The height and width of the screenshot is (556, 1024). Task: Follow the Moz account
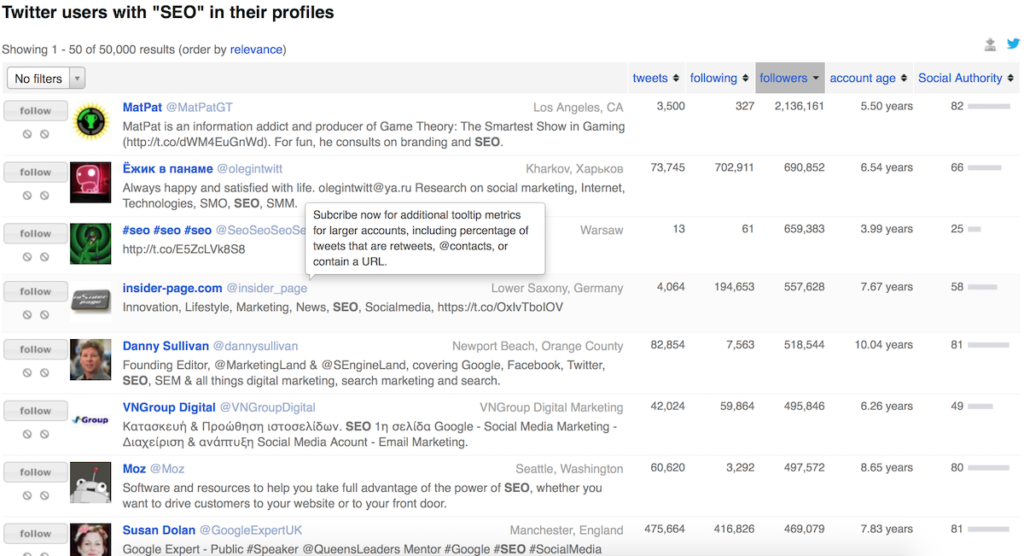(35, 472)
